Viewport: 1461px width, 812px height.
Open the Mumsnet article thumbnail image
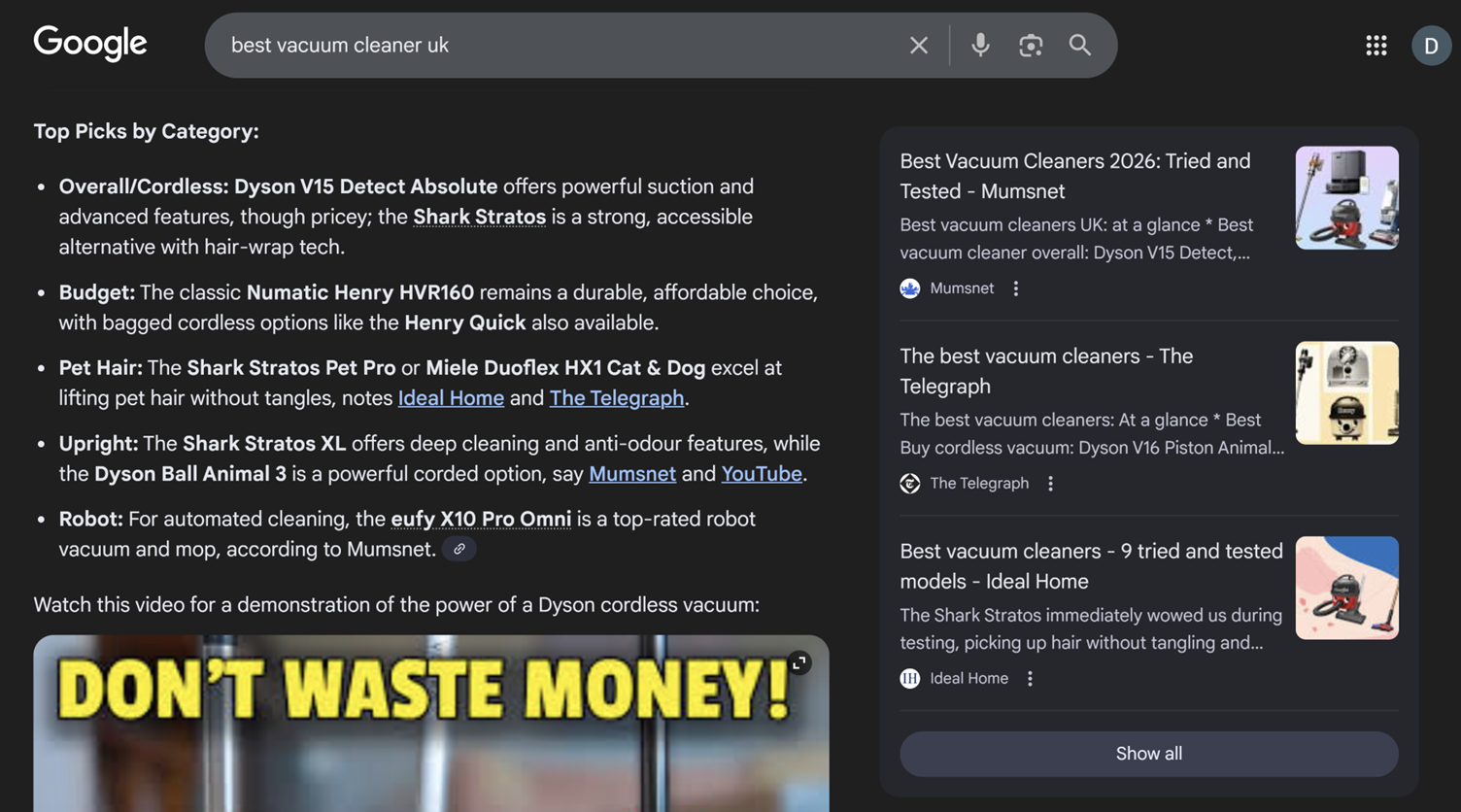(x=1346, y=198)
